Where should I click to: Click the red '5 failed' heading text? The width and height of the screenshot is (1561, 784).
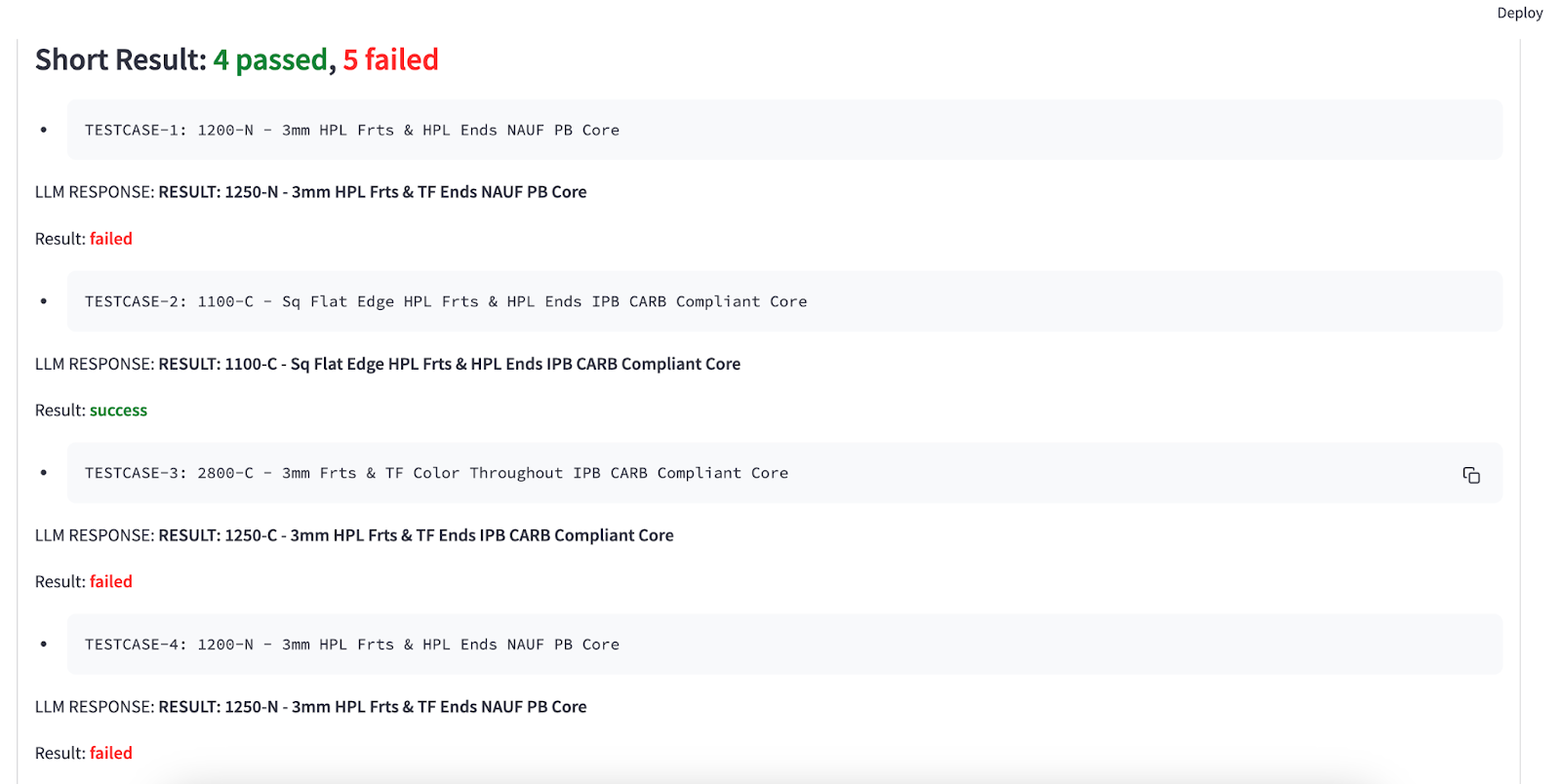(x=390, y=60)
